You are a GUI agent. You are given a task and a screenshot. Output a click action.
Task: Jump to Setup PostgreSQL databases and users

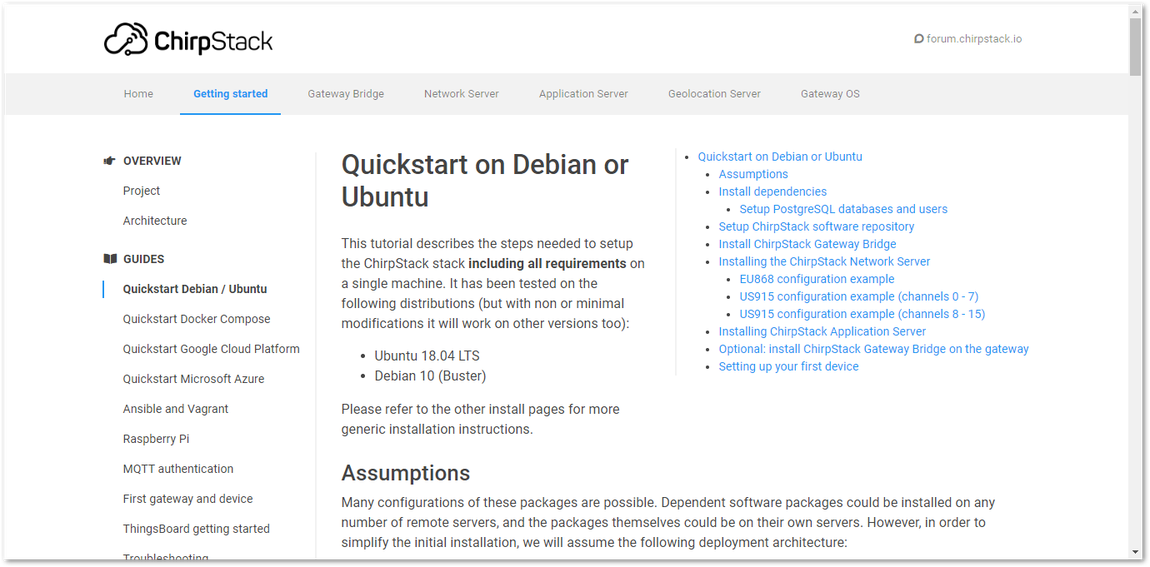[843, 209]
